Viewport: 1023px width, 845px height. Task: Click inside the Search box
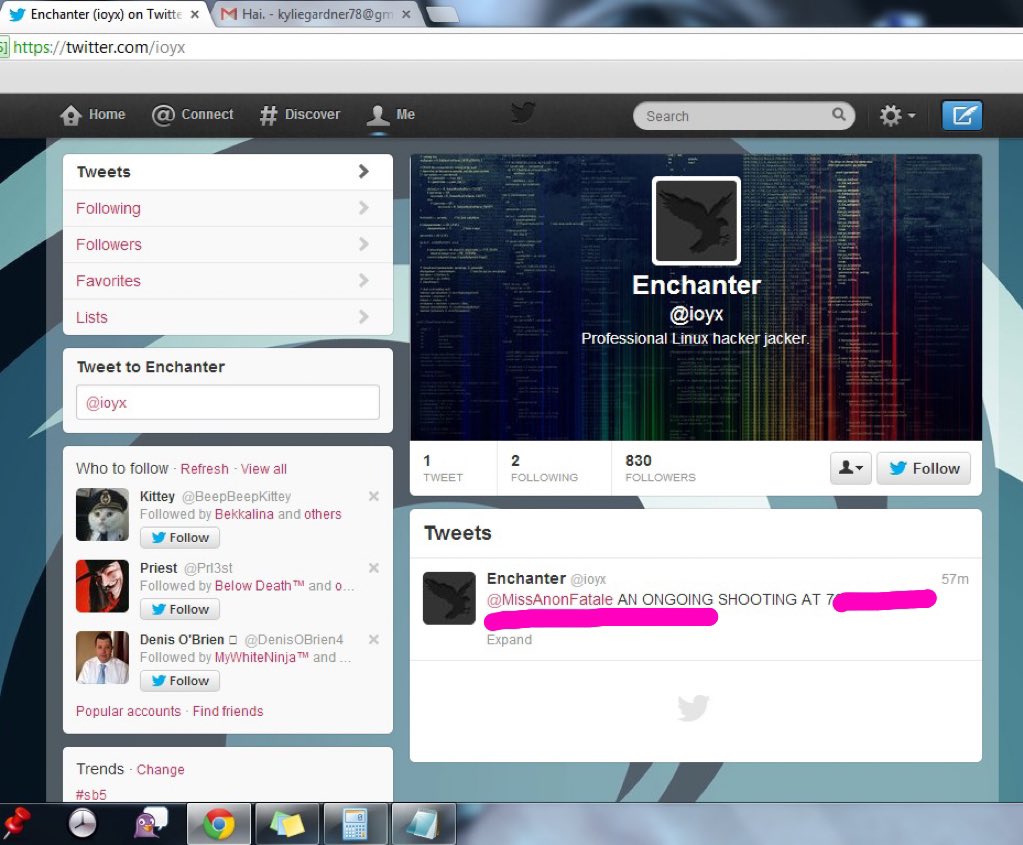744,115
